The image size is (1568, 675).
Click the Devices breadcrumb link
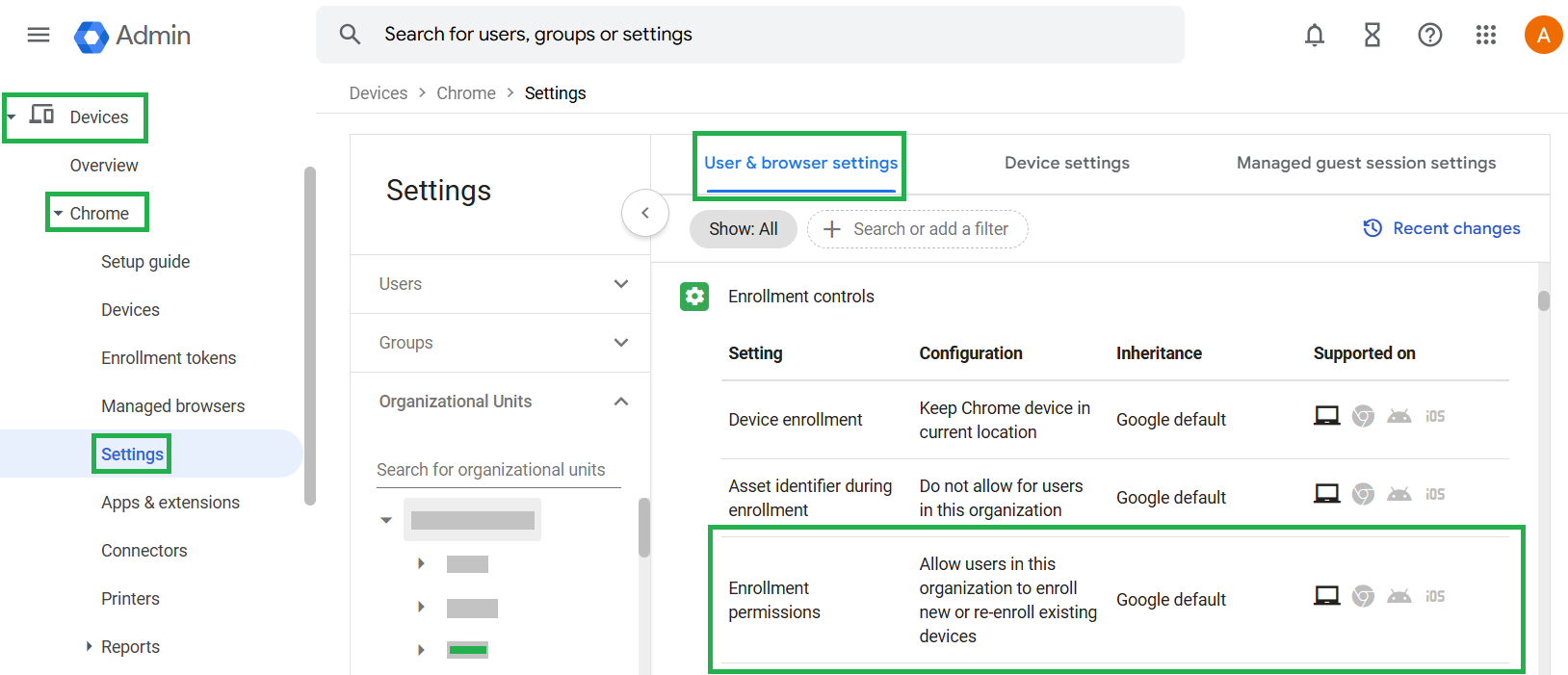379,93
